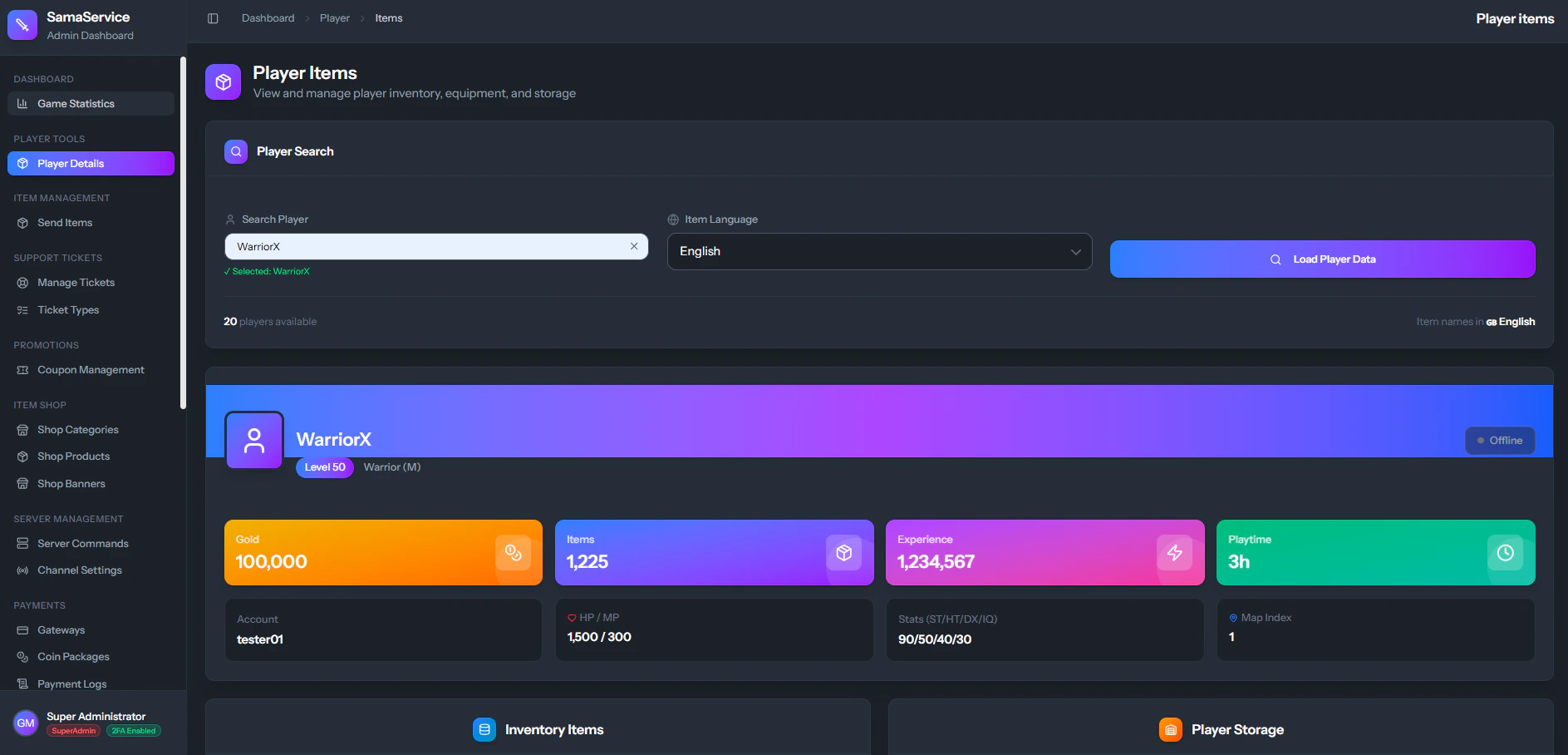1568x755 pixels.
Task: Open Manage Tickets page
Action: pos(91,283)
